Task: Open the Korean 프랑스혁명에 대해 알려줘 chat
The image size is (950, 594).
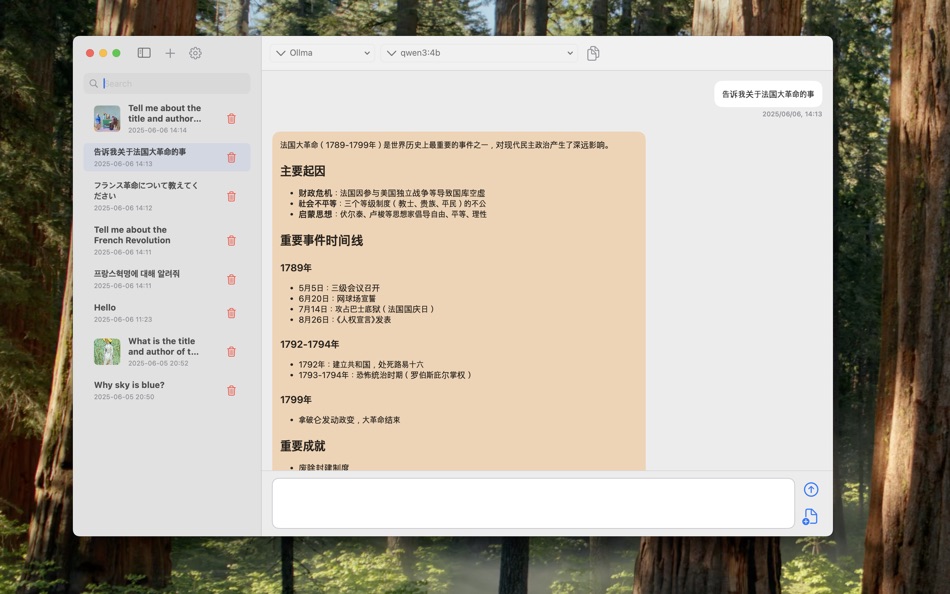Action: [x=160, y=274]
